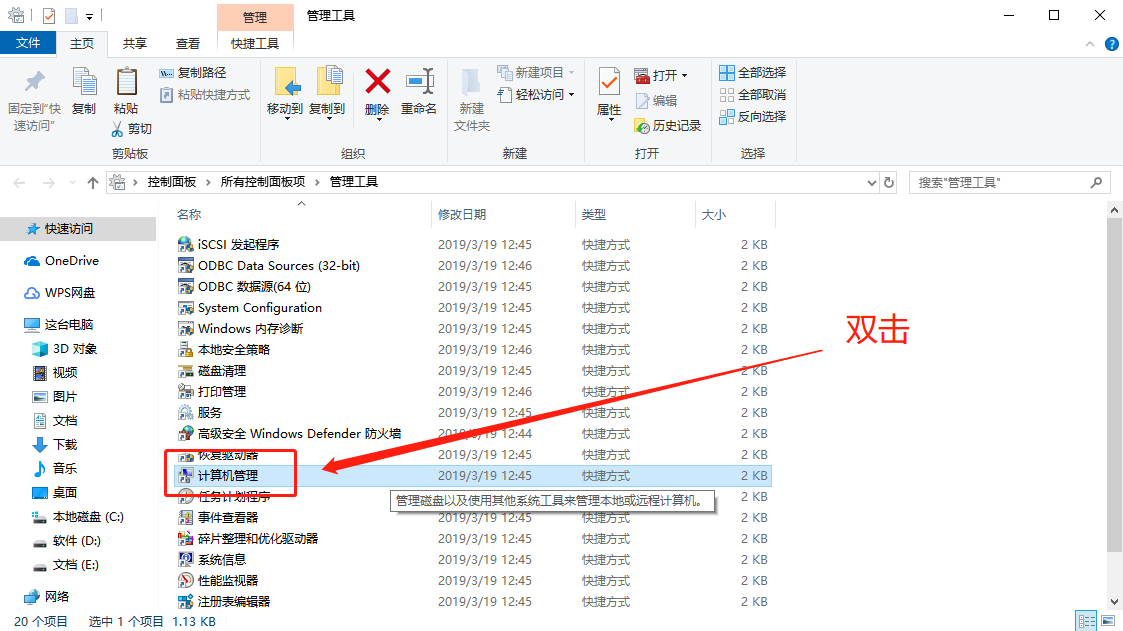The height and width of the screenshot is (631, 1123).
Task: Select the Services (服务) shortcut item
Action: [210, 413]
